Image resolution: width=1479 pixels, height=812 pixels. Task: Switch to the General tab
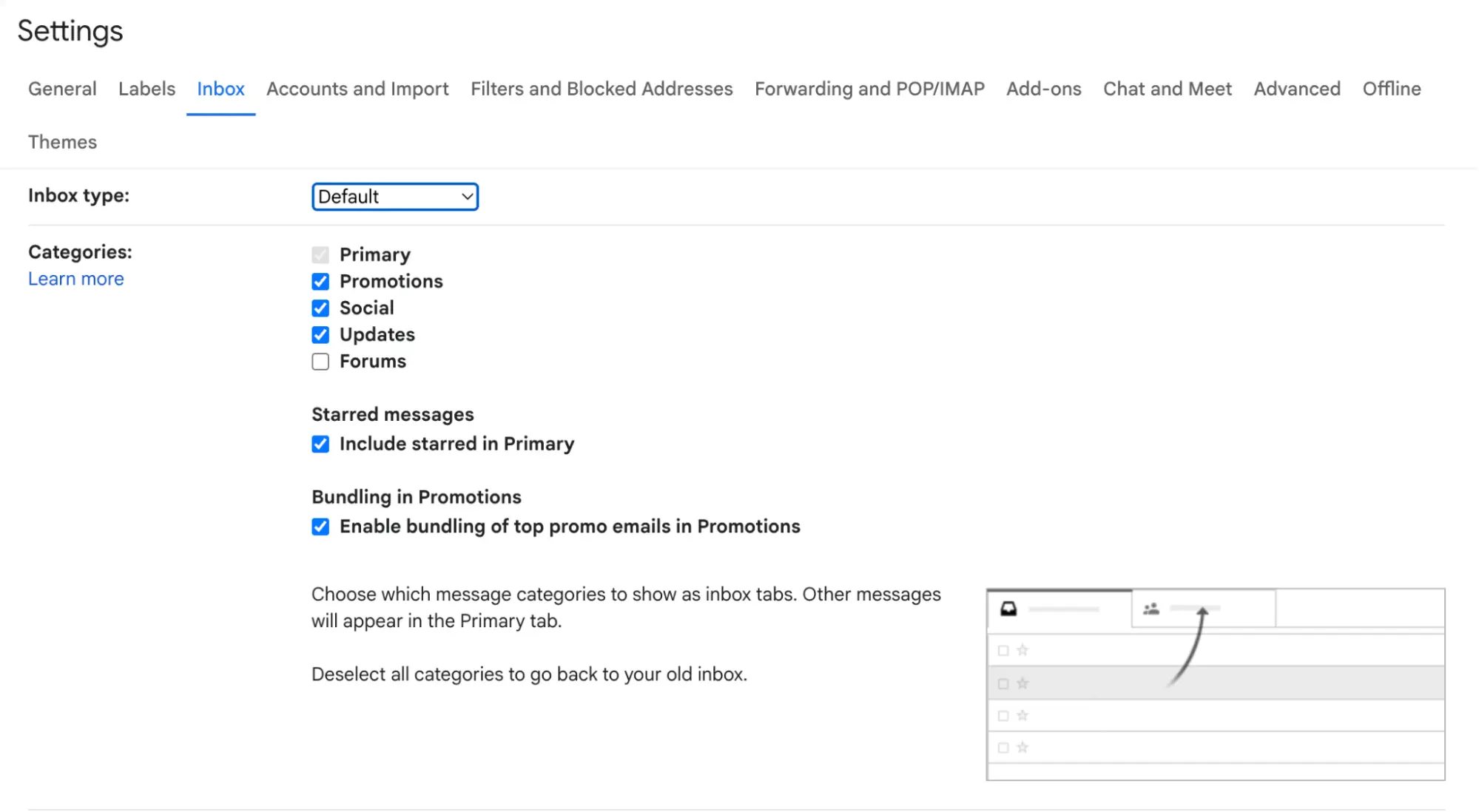pos(62,88)
